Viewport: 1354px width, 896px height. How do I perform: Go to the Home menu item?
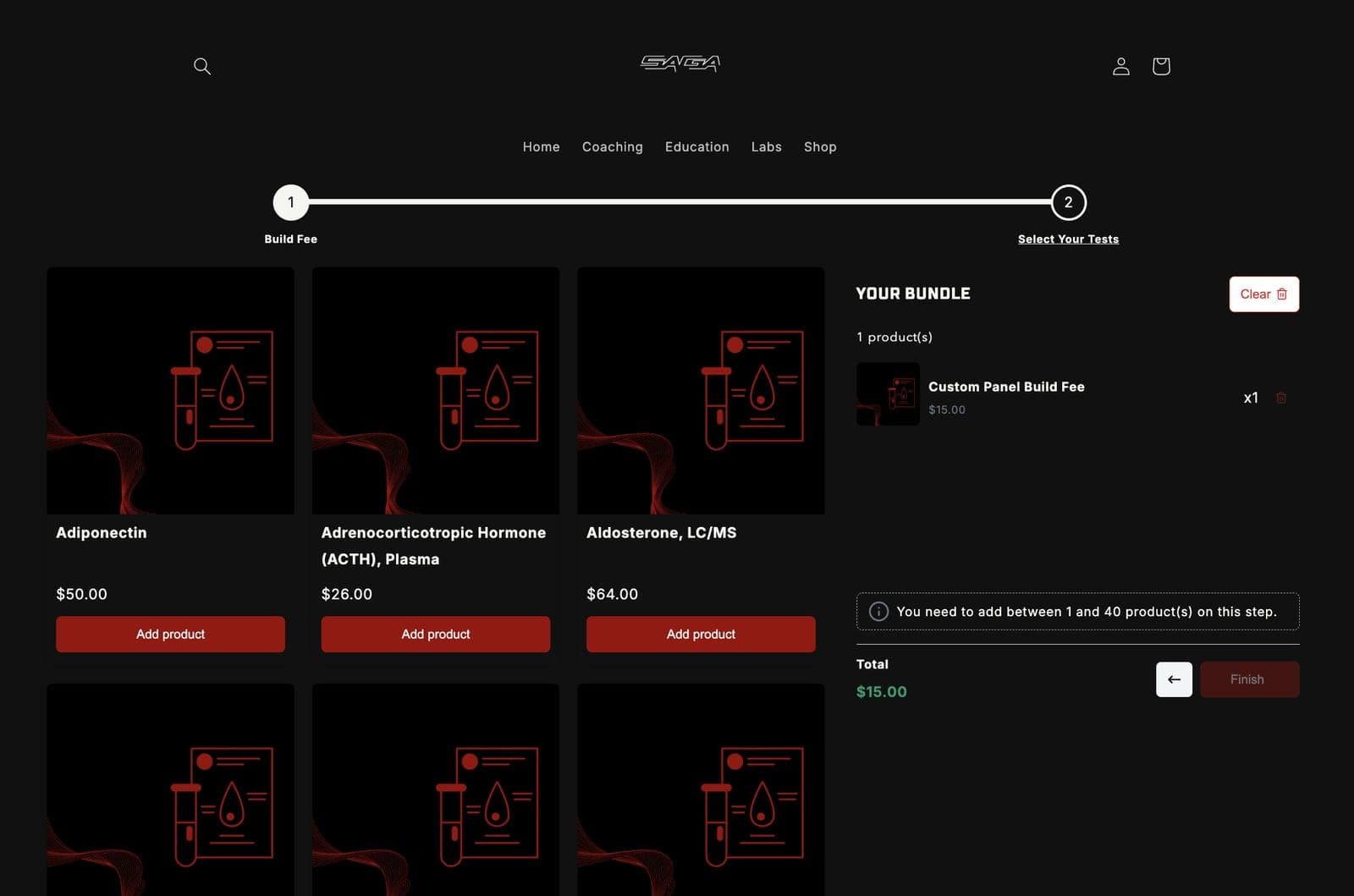pos(541,146)
